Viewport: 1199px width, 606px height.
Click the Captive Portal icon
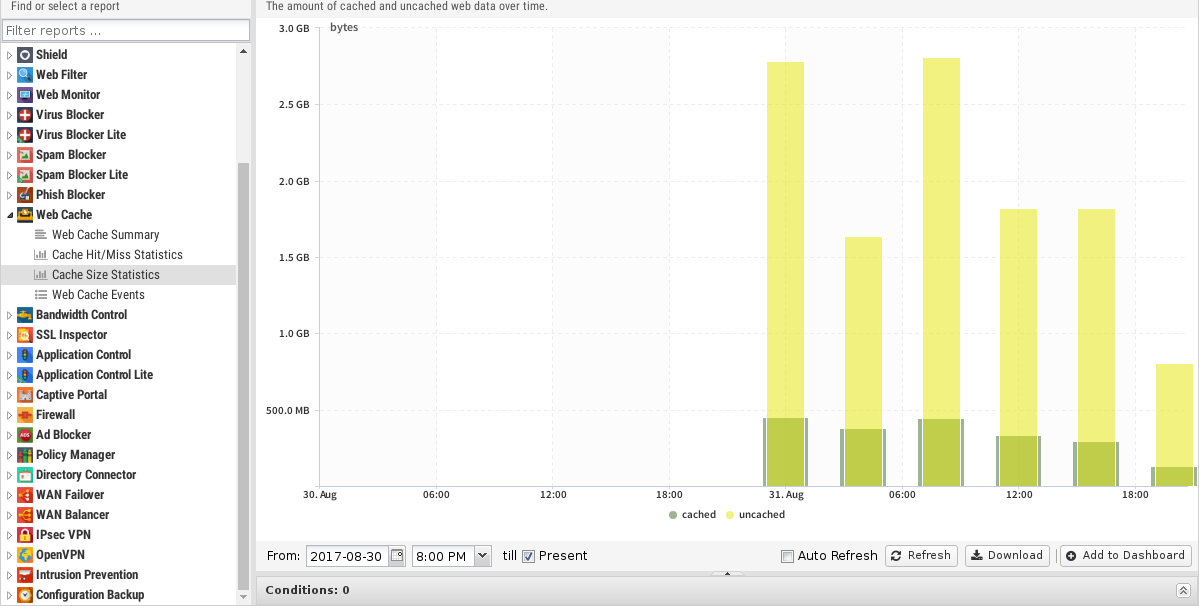(25, 395)
